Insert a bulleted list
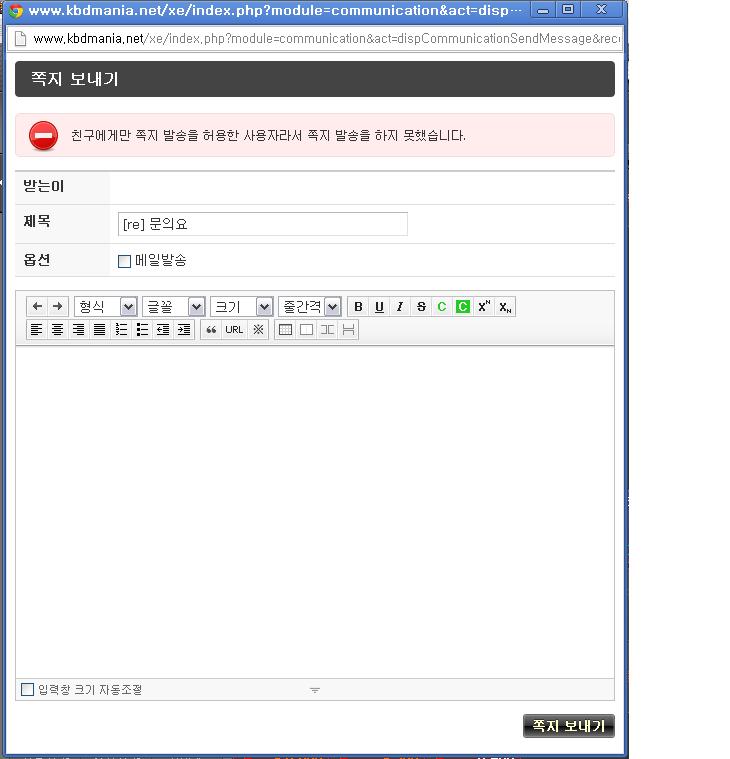This screenshot has width=730, height=759. (x=142, y=330)
